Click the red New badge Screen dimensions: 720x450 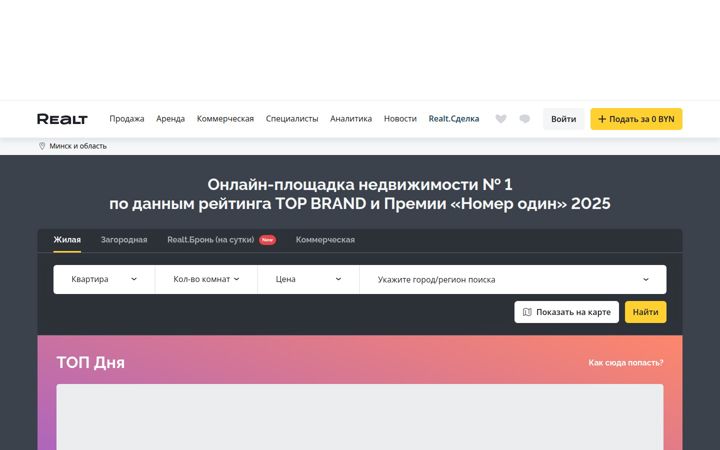pyautogui.click(x=267, y=240)
